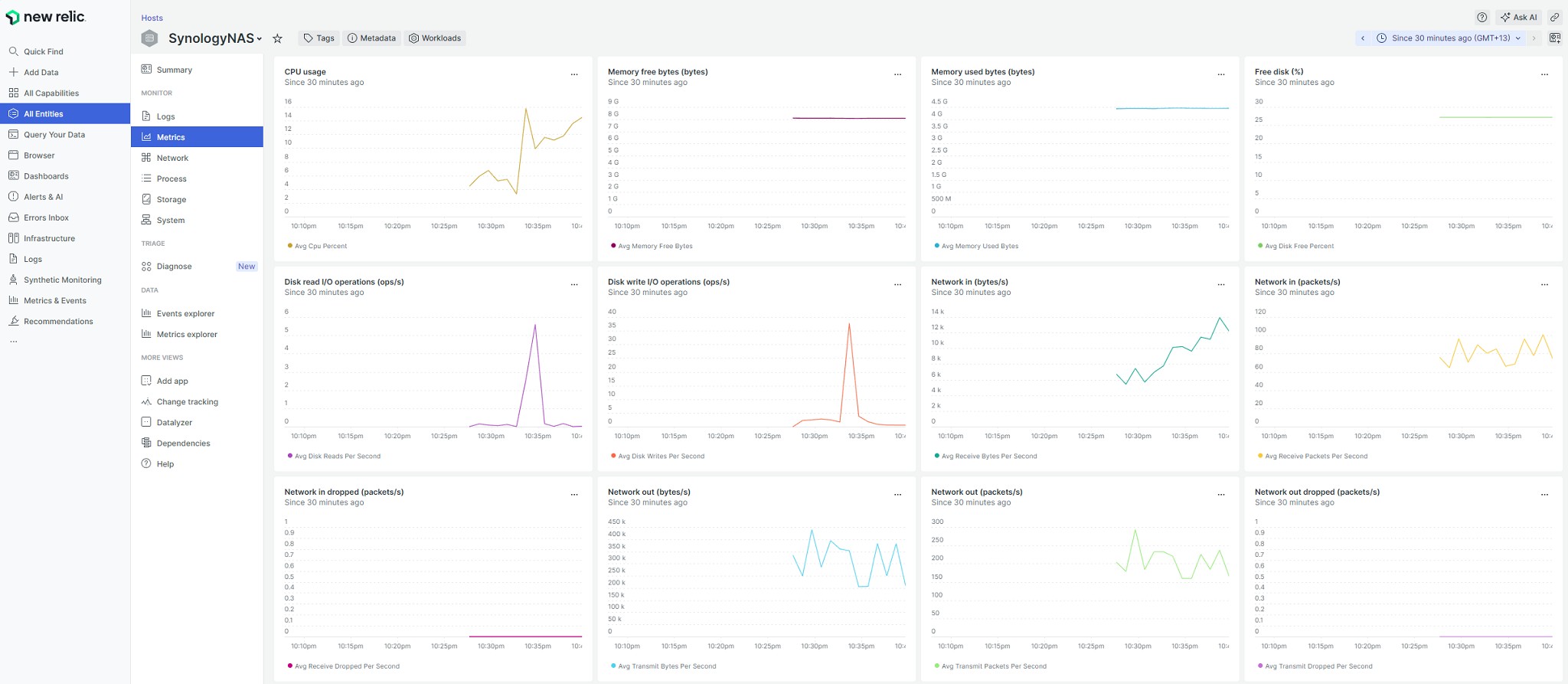Click the copy permalink icon

pyautogui.click(x=1554, y=17)
